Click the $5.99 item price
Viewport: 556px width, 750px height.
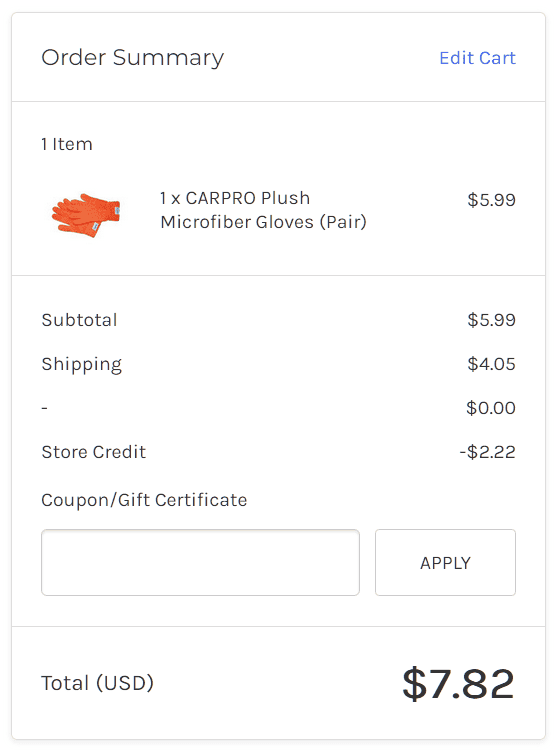(491, 200)
